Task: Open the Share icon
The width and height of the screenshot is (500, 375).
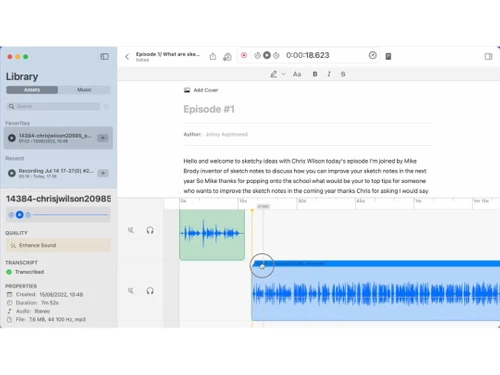Action: pos(213,56)
